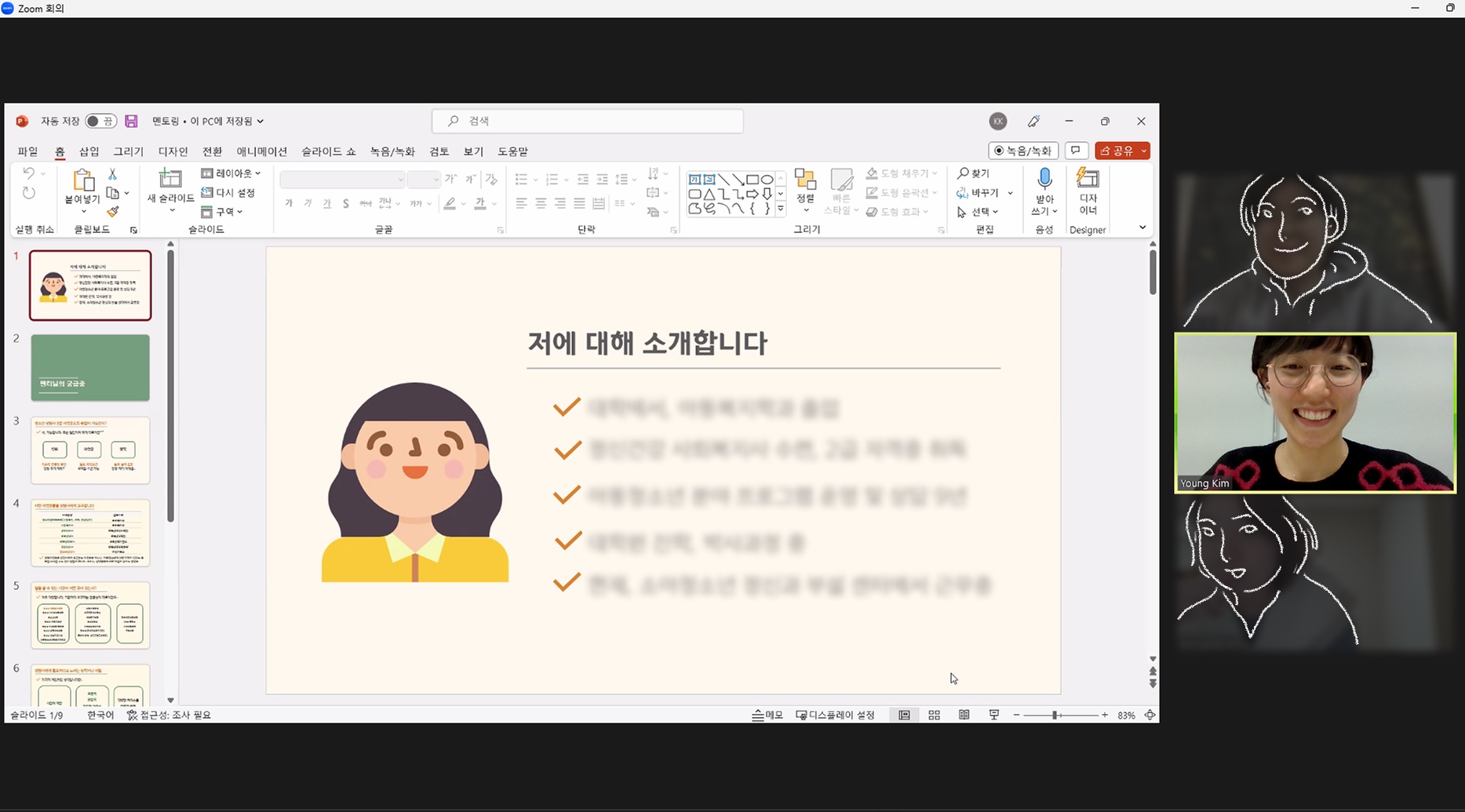
Task: Open Reading View from status bar
Action: point(964,715)
